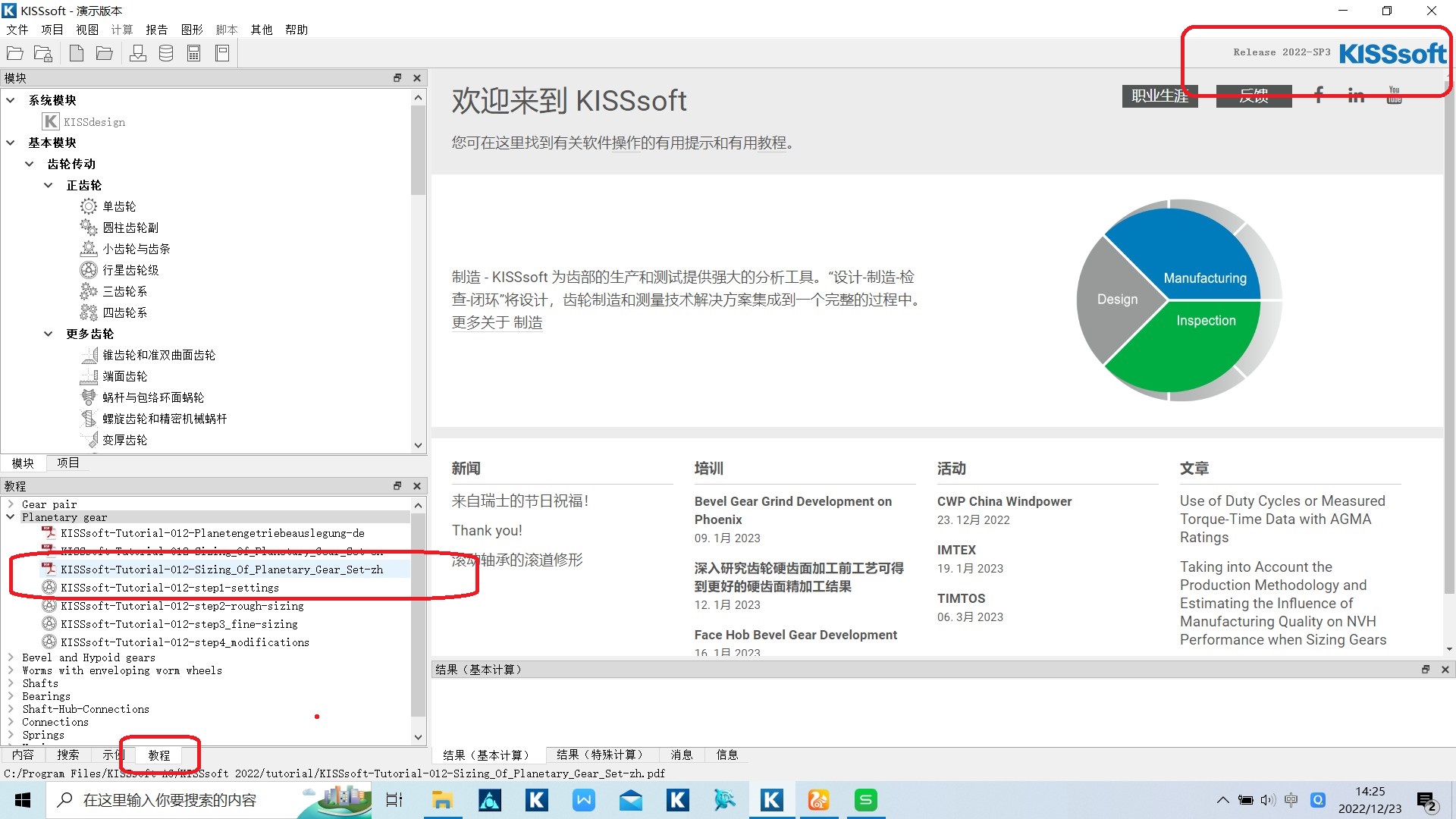Close the 教程 tutorial panel
This screenshot has width=1456, height=819.
coord(417,486)
